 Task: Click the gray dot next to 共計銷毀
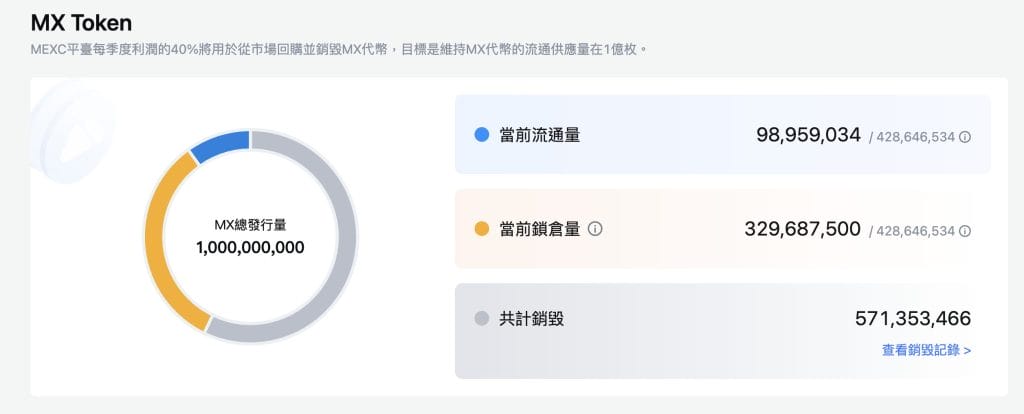pyautogui.click(x=481, y=319)
